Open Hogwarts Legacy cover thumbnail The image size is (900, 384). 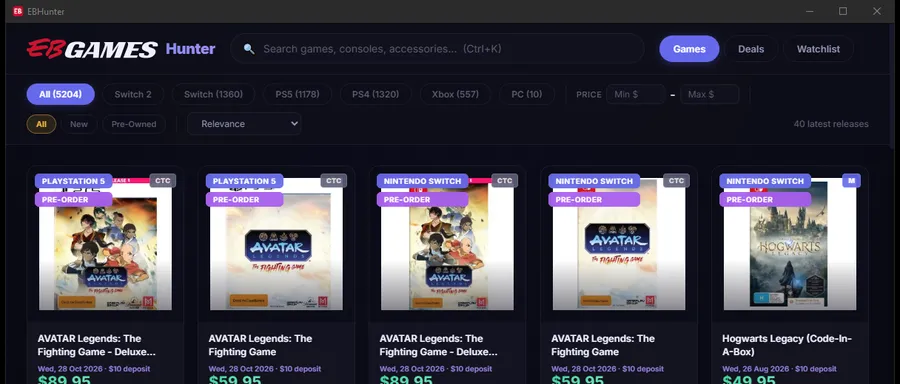coord(789,244)
